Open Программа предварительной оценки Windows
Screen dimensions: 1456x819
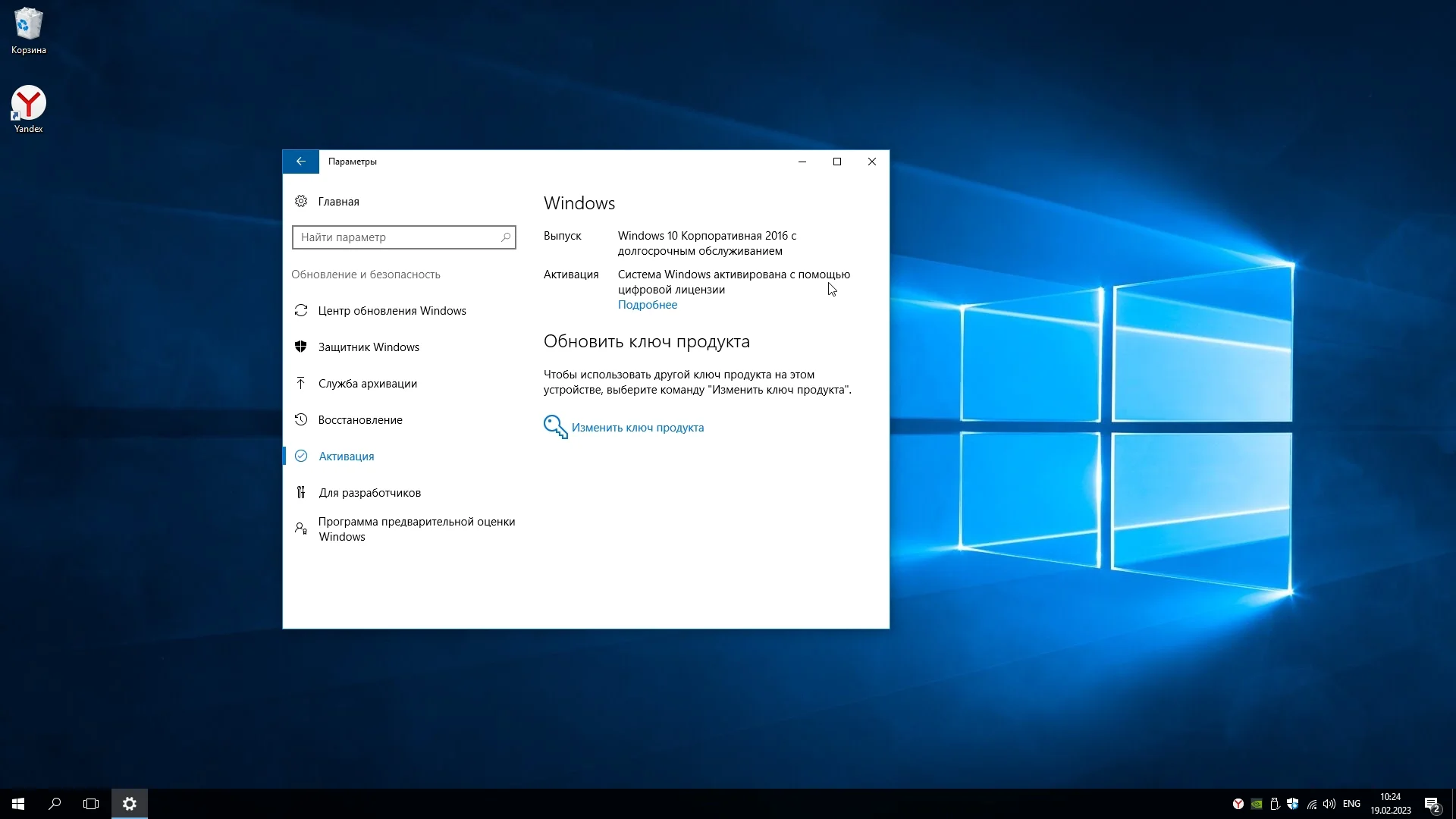pos(416,529)
